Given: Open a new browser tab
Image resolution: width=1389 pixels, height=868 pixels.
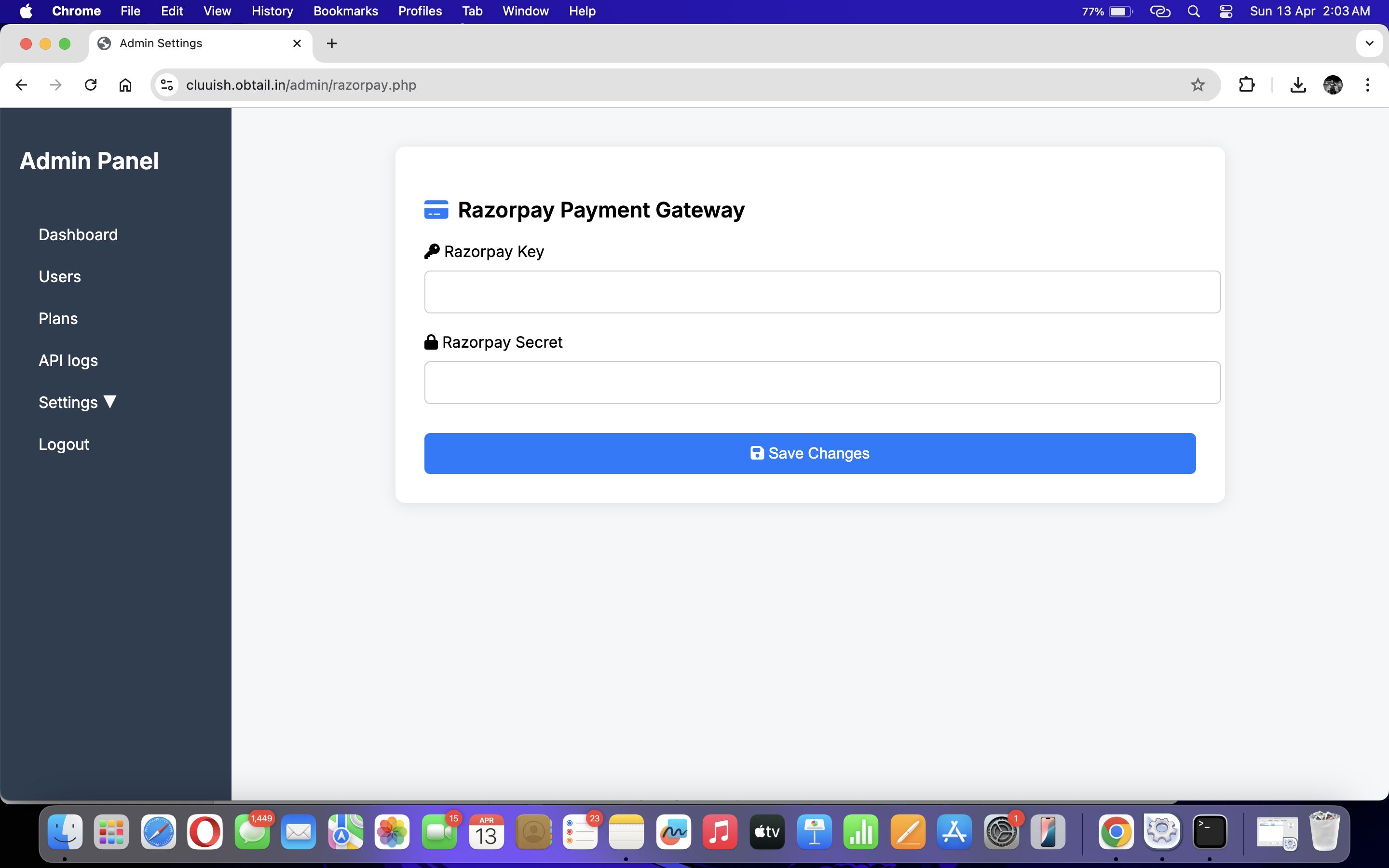Looking at the screenshot, I should 332,43.
